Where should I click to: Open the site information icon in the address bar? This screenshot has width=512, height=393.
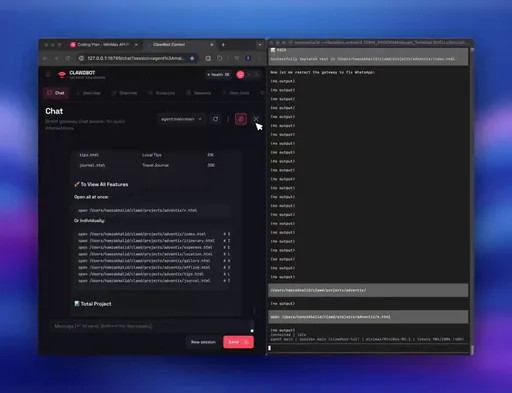81,58
